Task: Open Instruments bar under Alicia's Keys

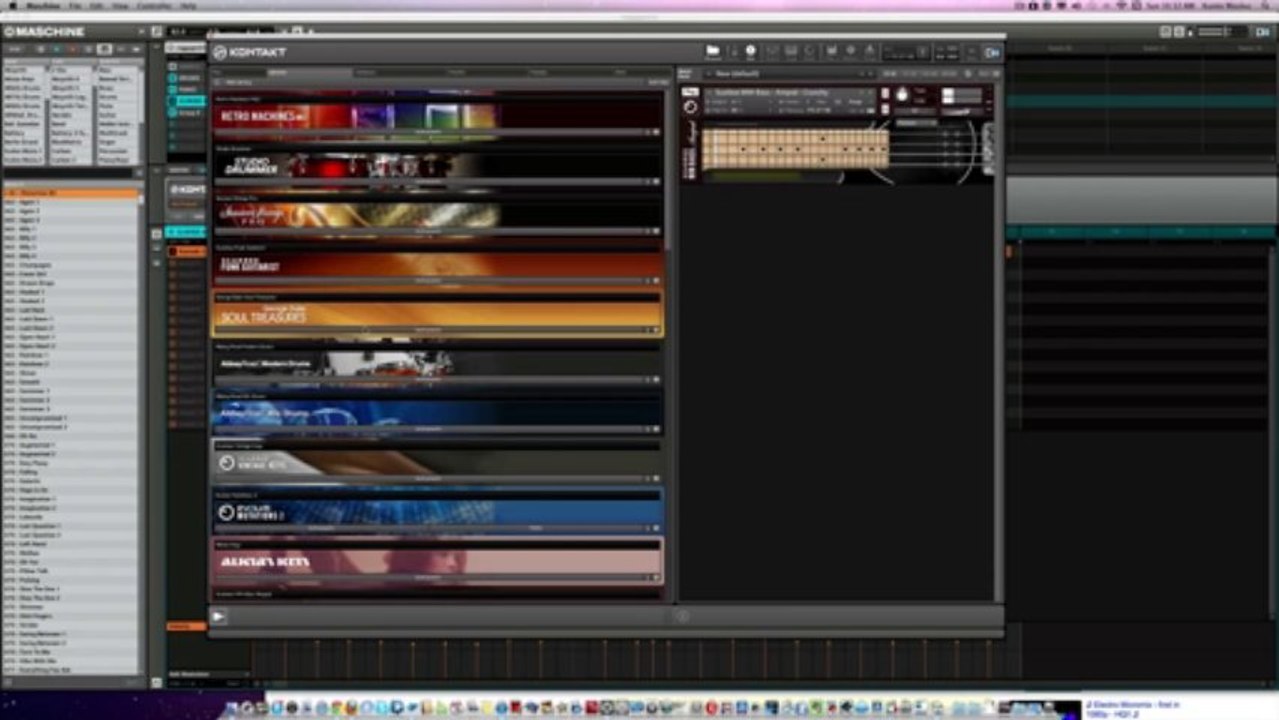Action: [x=428, y=577]
